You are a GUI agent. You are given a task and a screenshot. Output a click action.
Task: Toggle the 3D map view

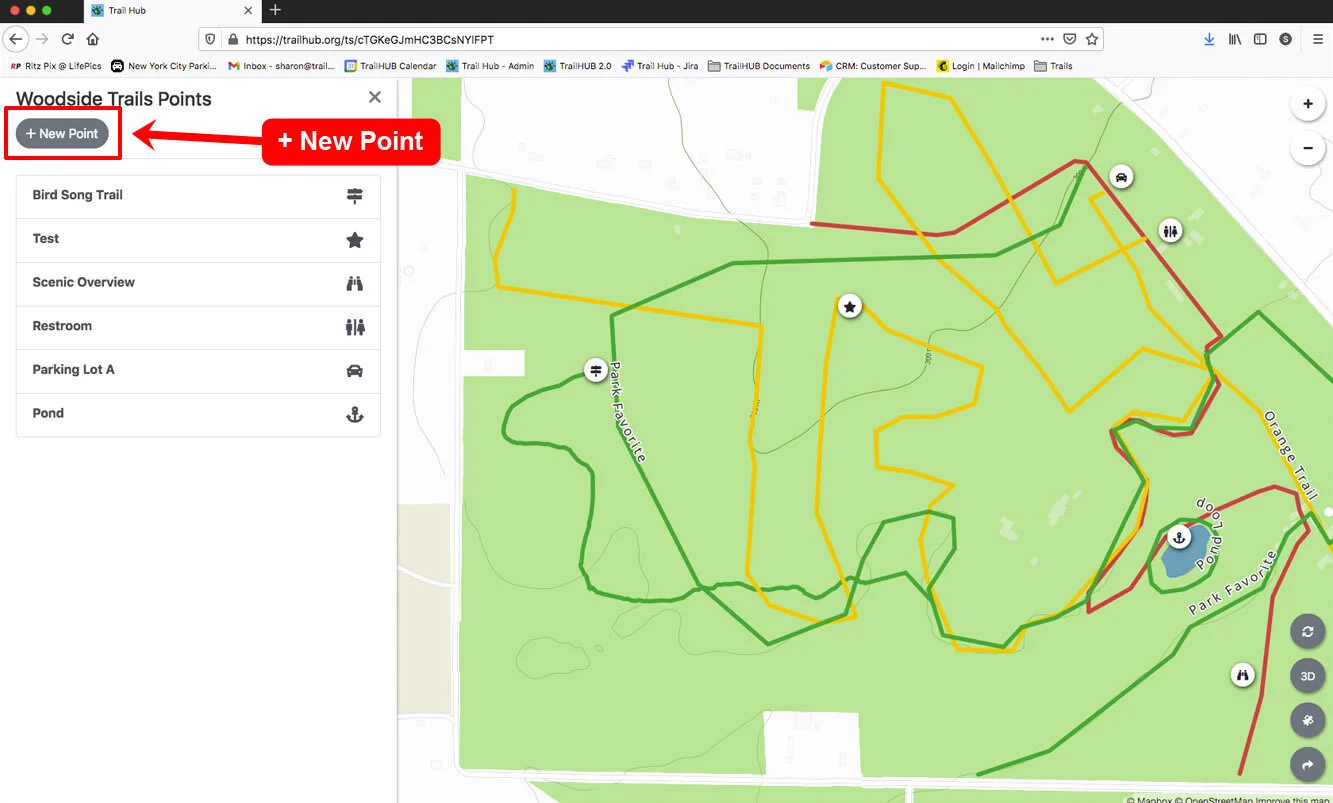(1307, 676)
